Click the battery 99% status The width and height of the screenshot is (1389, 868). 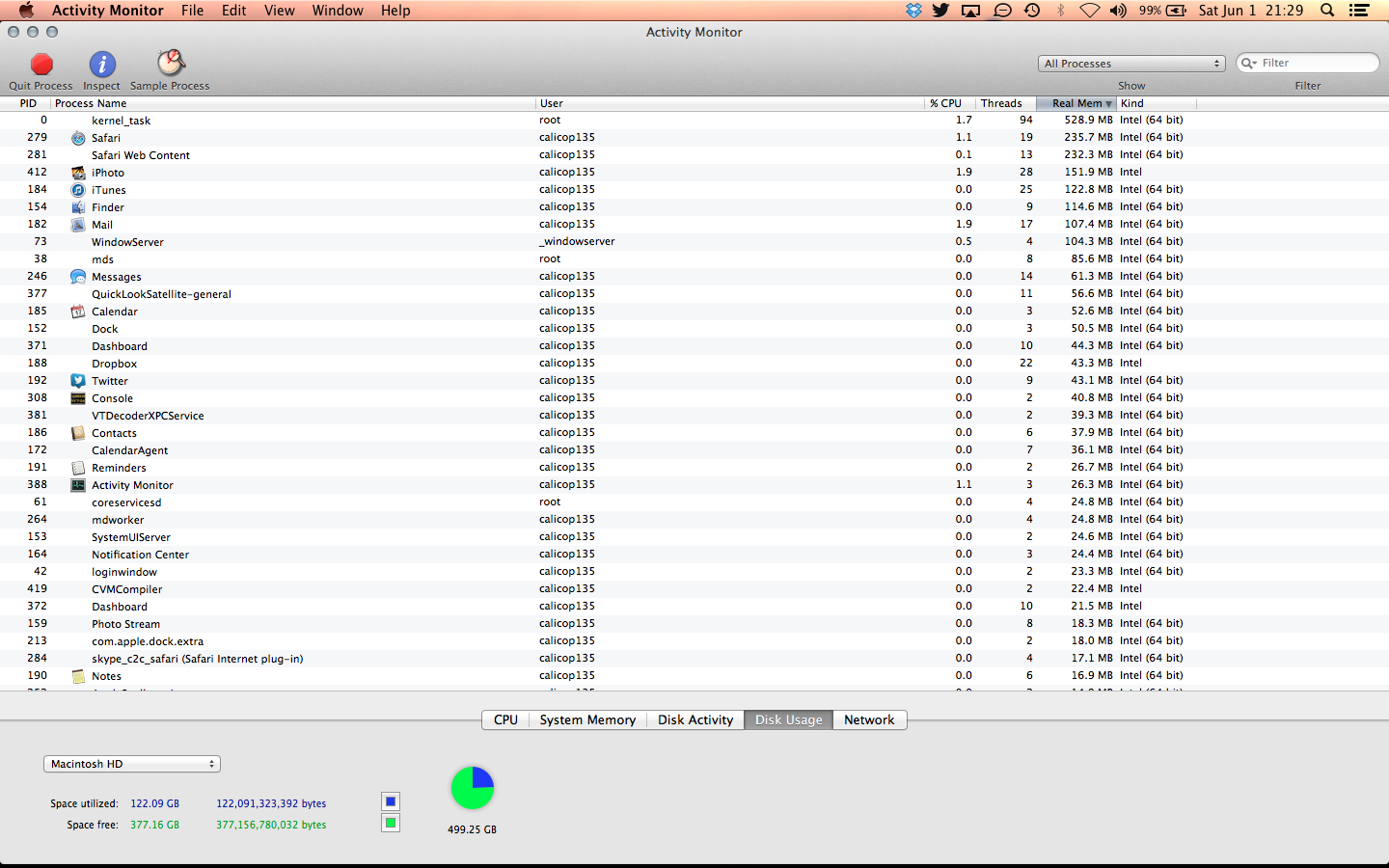[1162, 11]
